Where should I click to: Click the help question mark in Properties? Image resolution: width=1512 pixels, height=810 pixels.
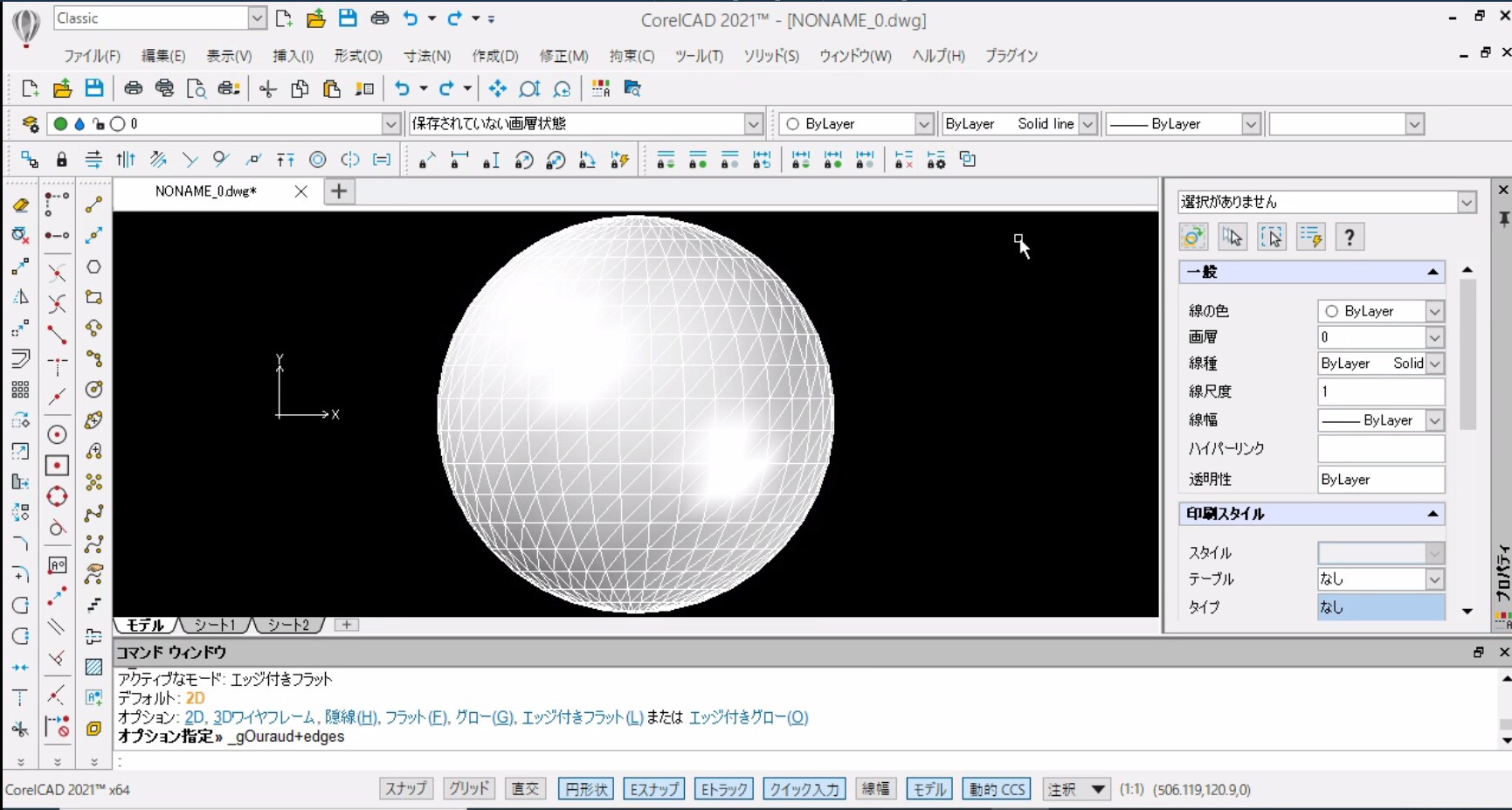(x=1350, y=237)
